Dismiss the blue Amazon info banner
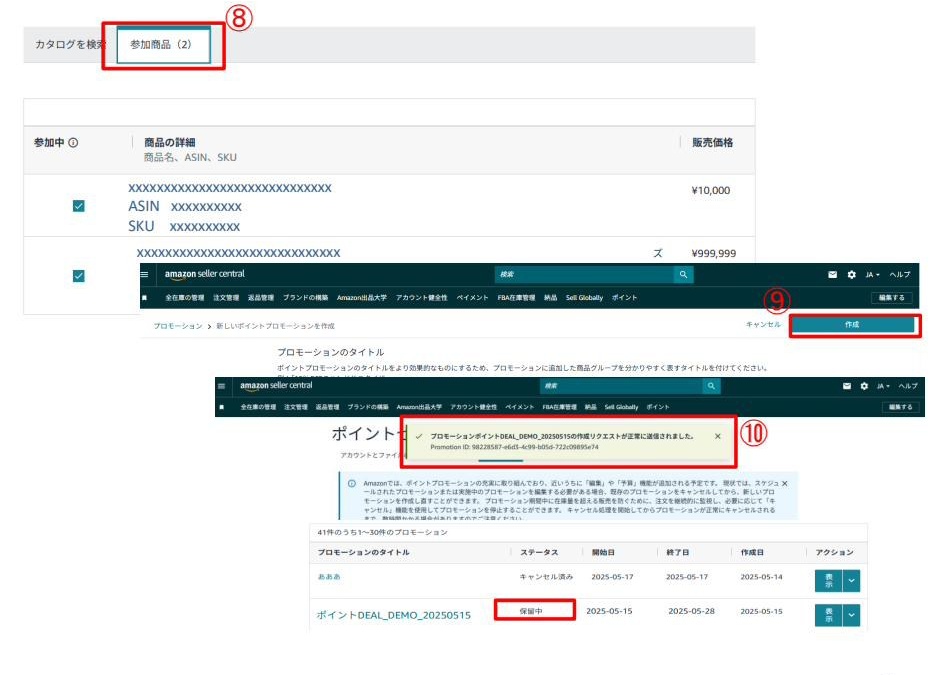The image size is (952, 675). [x=784, y=483]
